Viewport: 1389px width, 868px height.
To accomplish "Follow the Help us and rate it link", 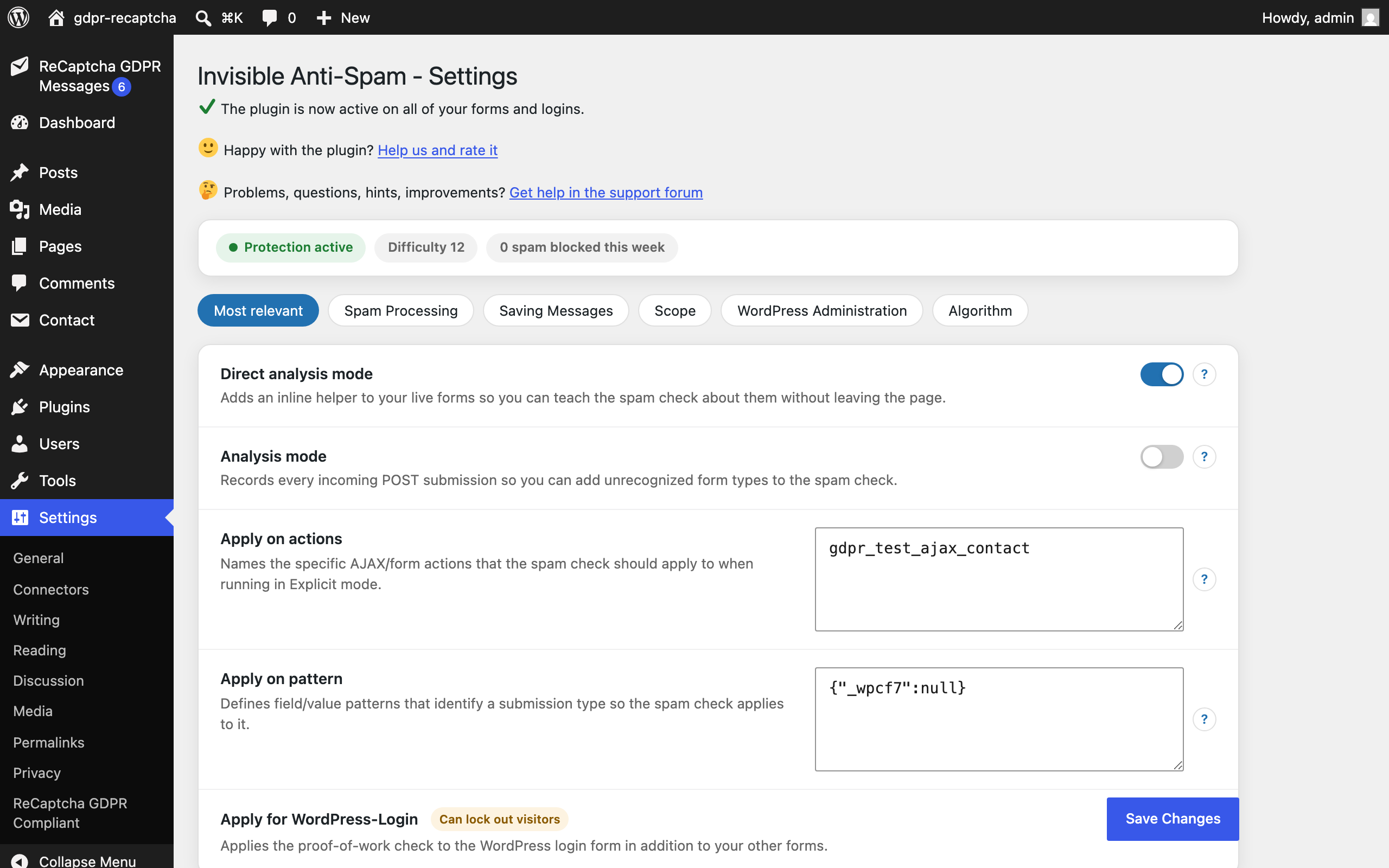I will [x=437, y=150].
